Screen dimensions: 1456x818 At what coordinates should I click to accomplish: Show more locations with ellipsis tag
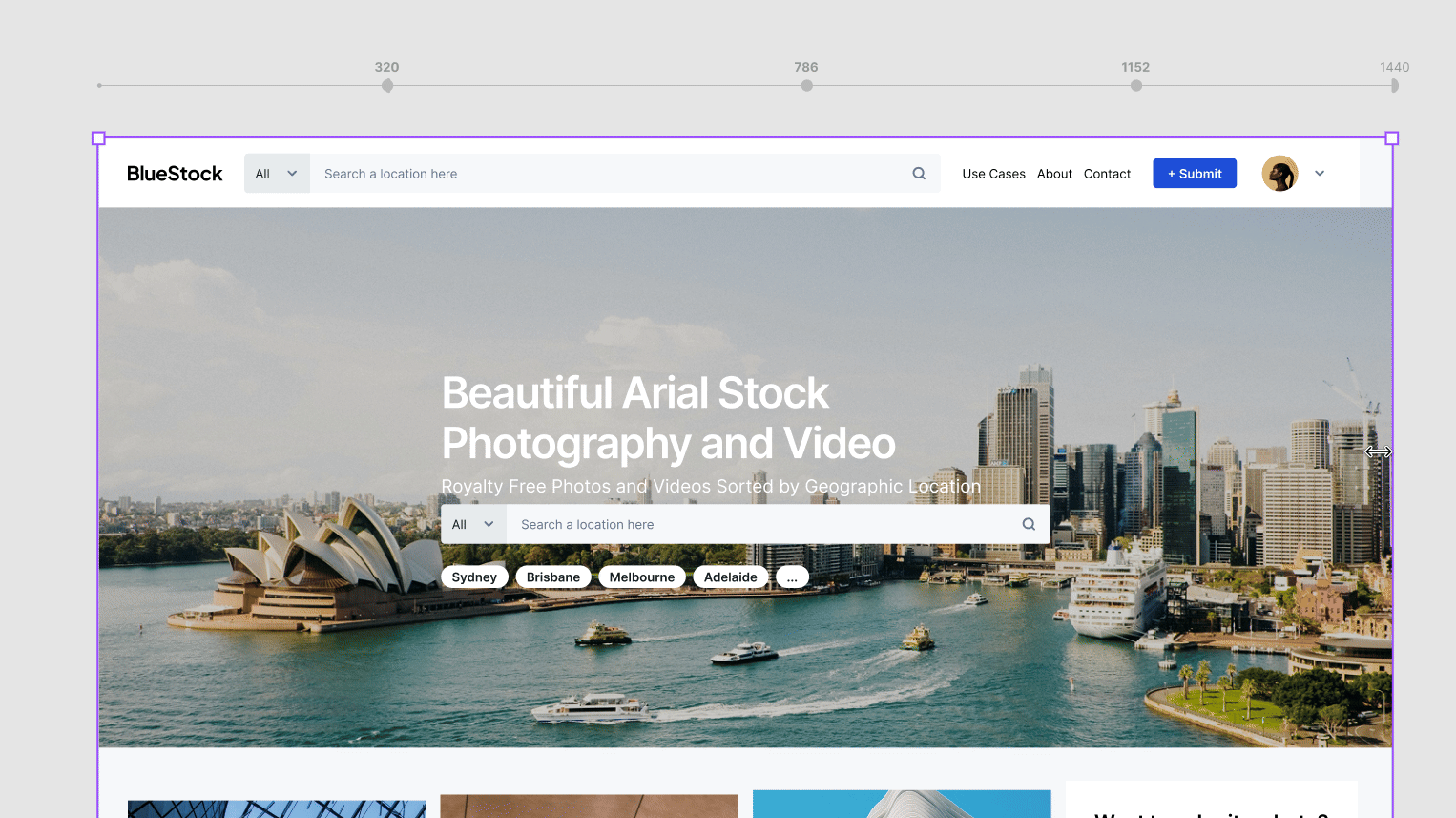point(792,577)
